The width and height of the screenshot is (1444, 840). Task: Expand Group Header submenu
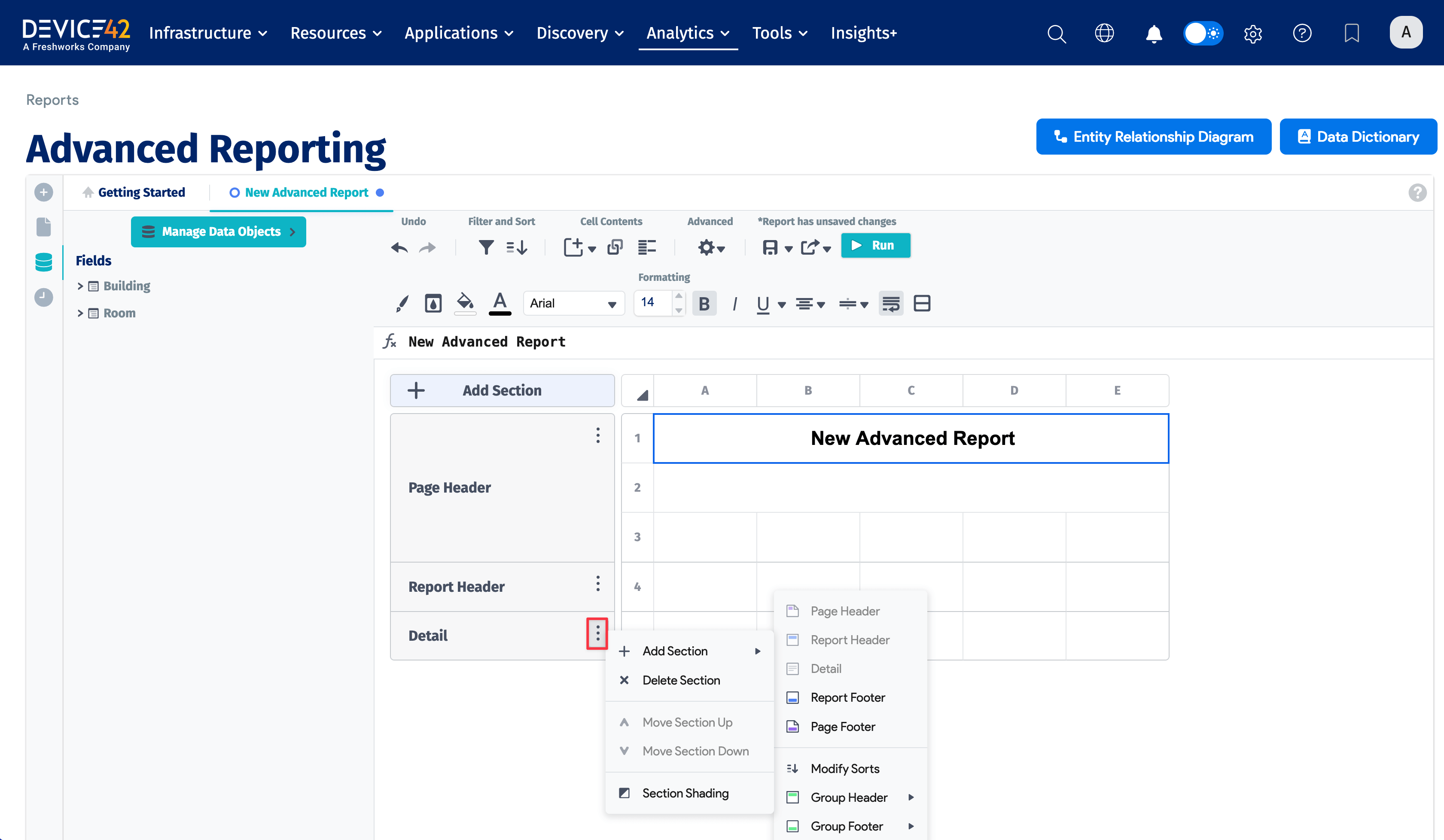click(850, 797)
